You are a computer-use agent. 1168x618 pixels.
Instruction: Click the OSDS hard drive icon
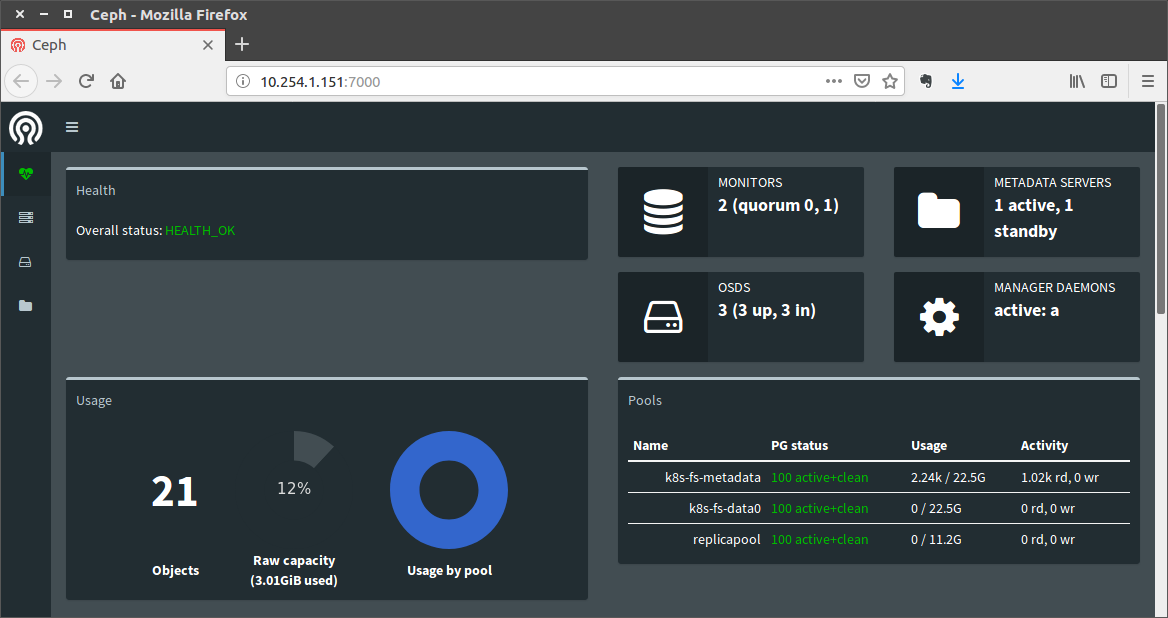point(663,317)
